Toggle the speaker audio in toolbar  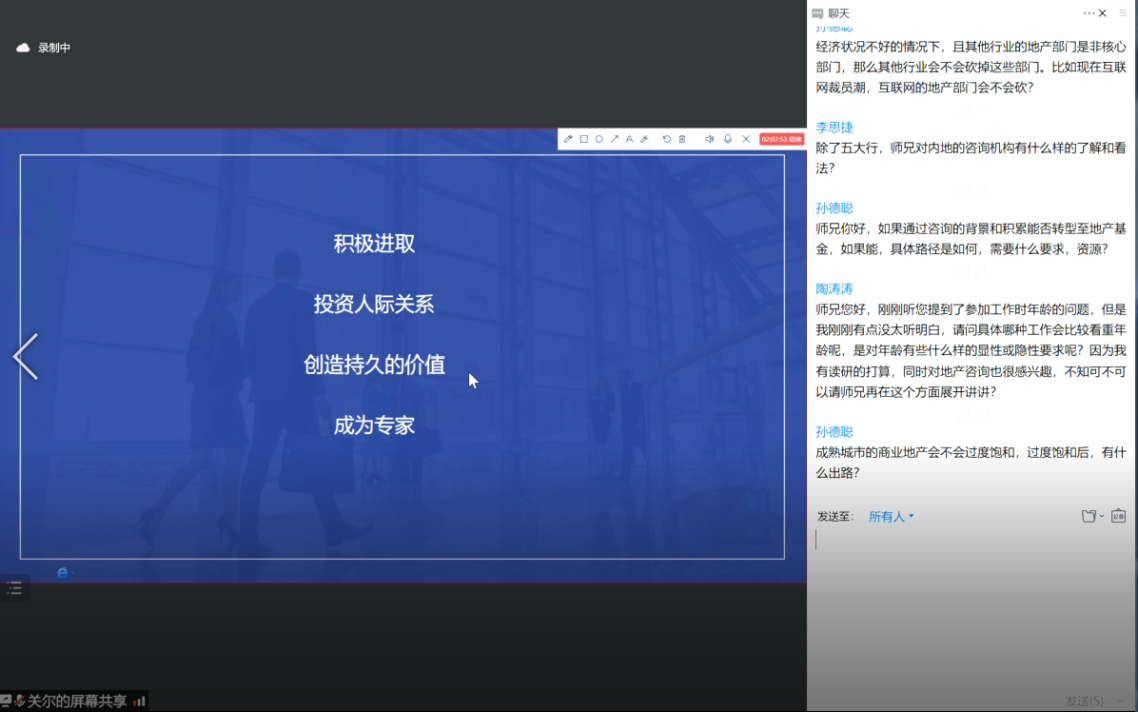(709, 139)
